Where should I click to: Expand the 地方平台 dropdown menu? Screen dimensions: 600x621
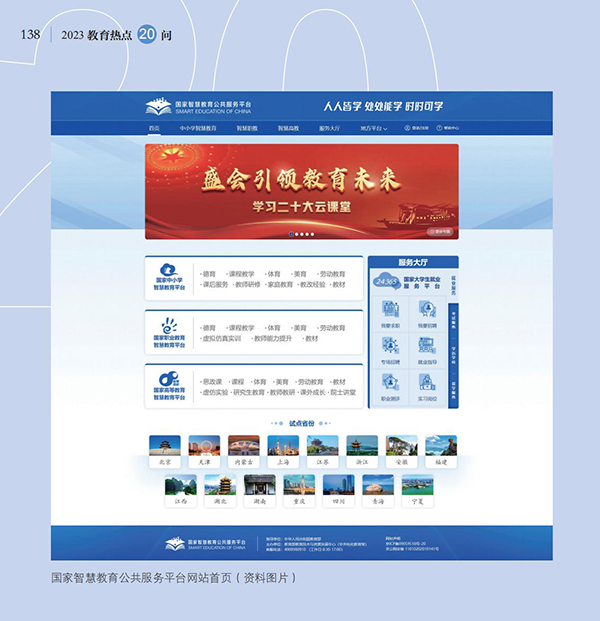coord(373,128)
